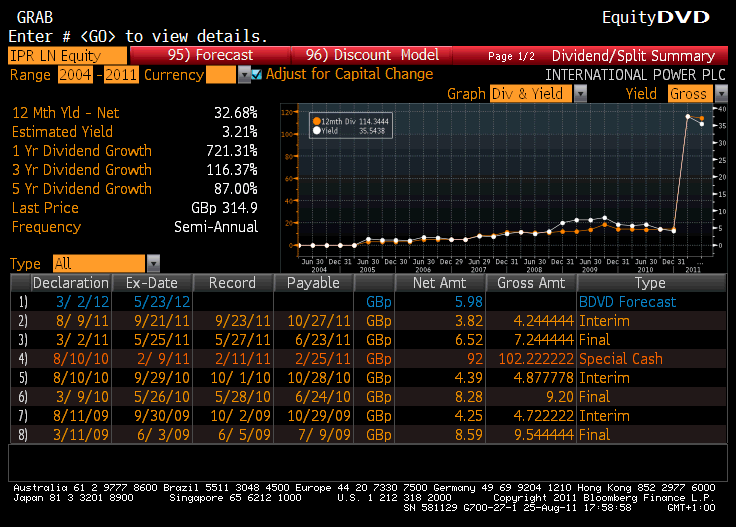Select row 5) number in dividend table
This screenshot has height=527, width=736.
pos(23,378)
